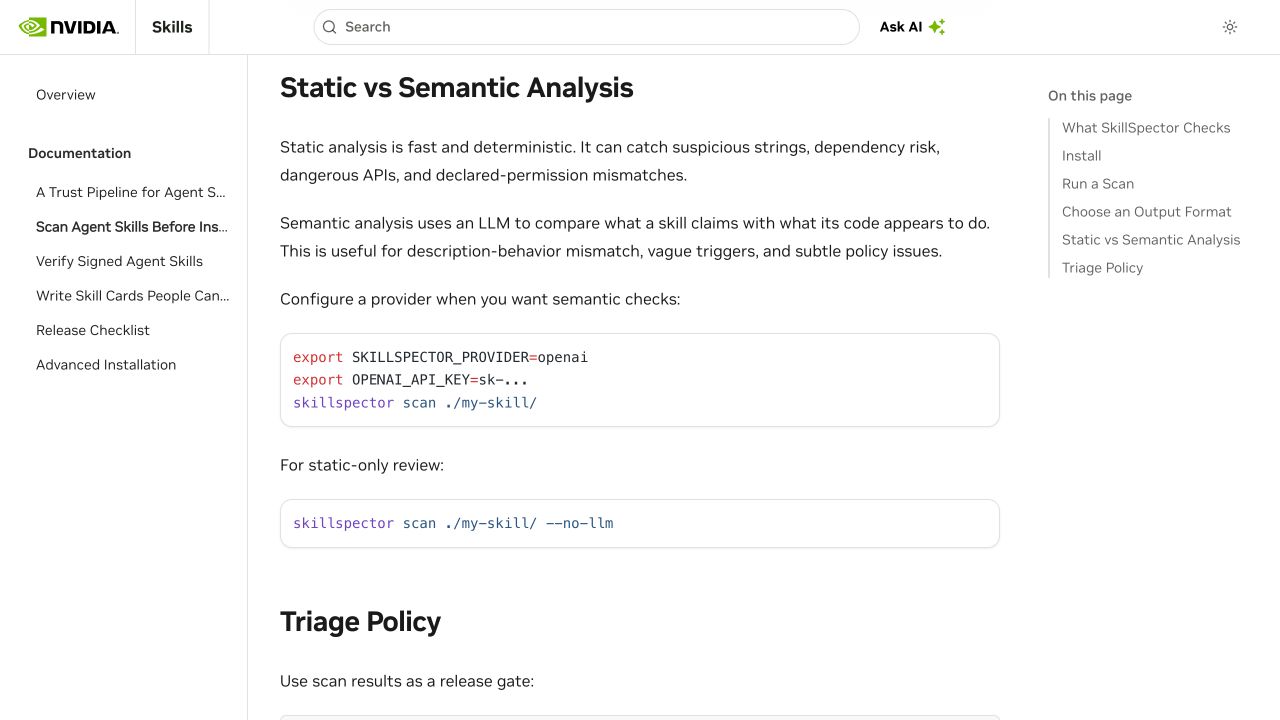Click 'For static-only review:' text
The height and width of the screenshot is (720, 1280).
[x=362, y=465]
